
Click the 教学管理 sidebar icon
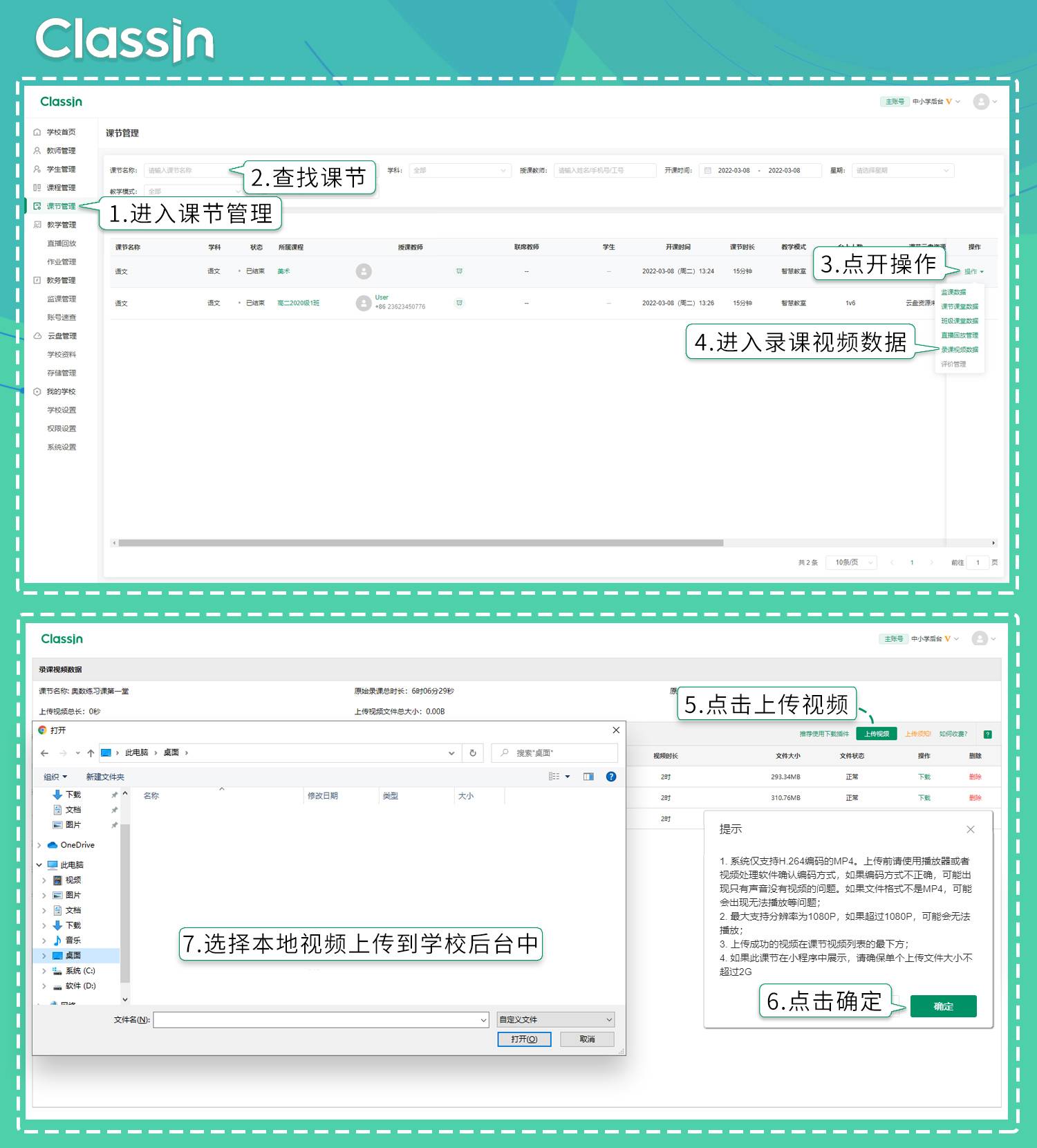(x=37, y=225)
